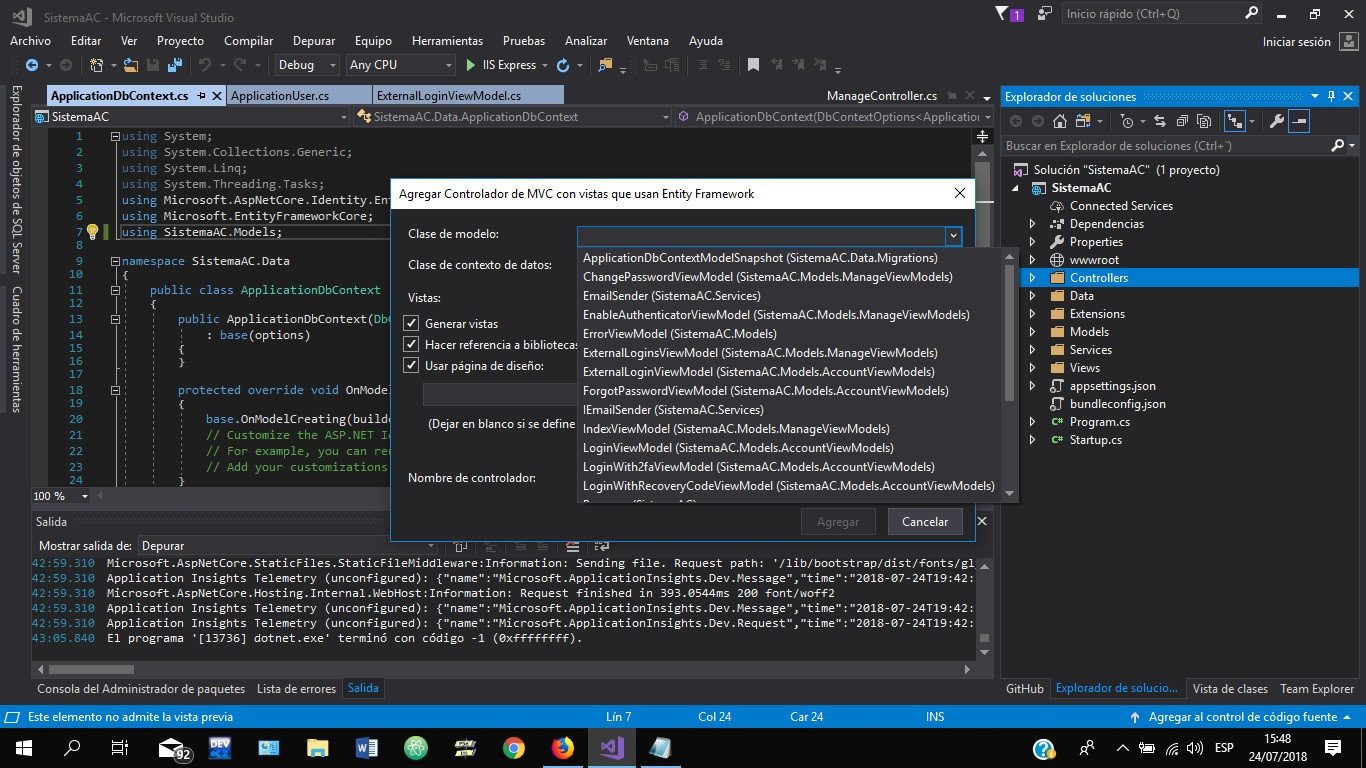Image resolution: width=1366 pixels, height=768 pixels.
Task: Click the bookmark icon in toolbar
Action: point(753,65)
